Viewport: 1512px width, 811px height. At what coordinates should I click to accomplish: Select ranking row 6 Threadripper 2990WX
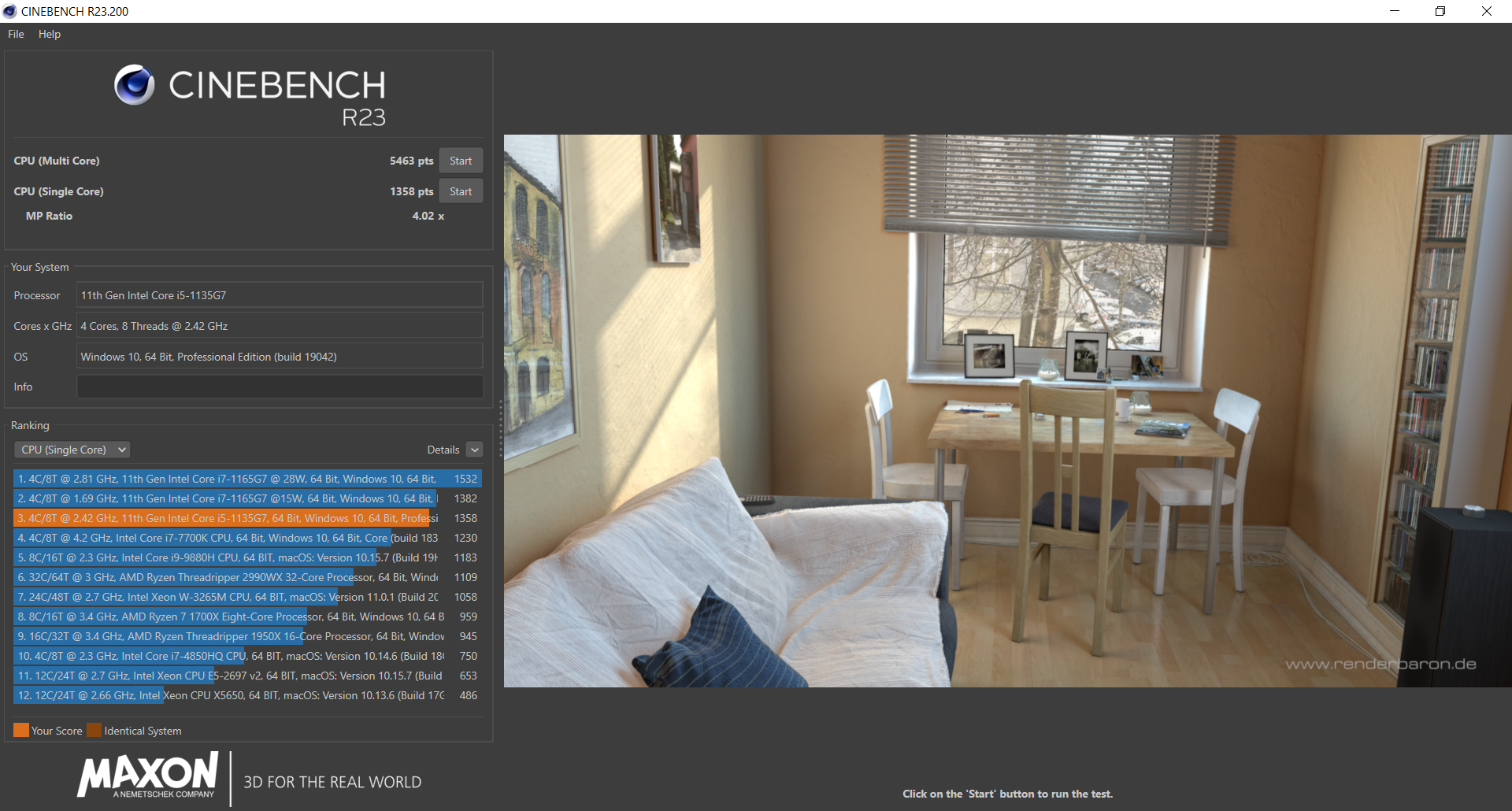[x=247, y=577]
